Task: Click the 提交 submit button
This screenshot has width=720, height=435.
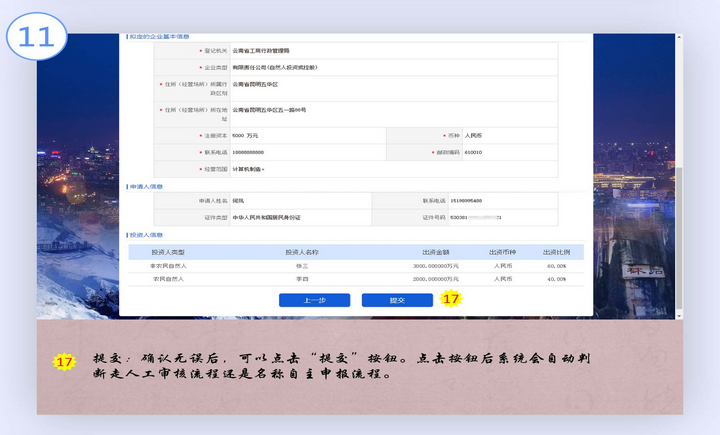Action: pyautogui.click(x=396, y=300)
